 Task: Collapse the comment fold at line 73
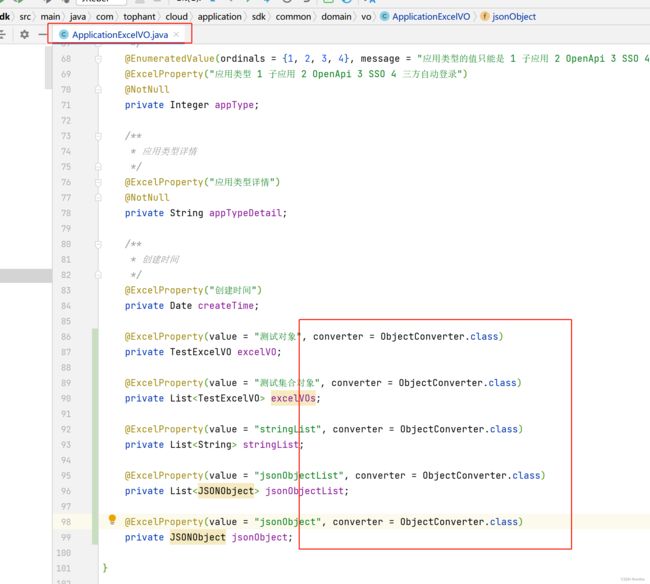98,136
